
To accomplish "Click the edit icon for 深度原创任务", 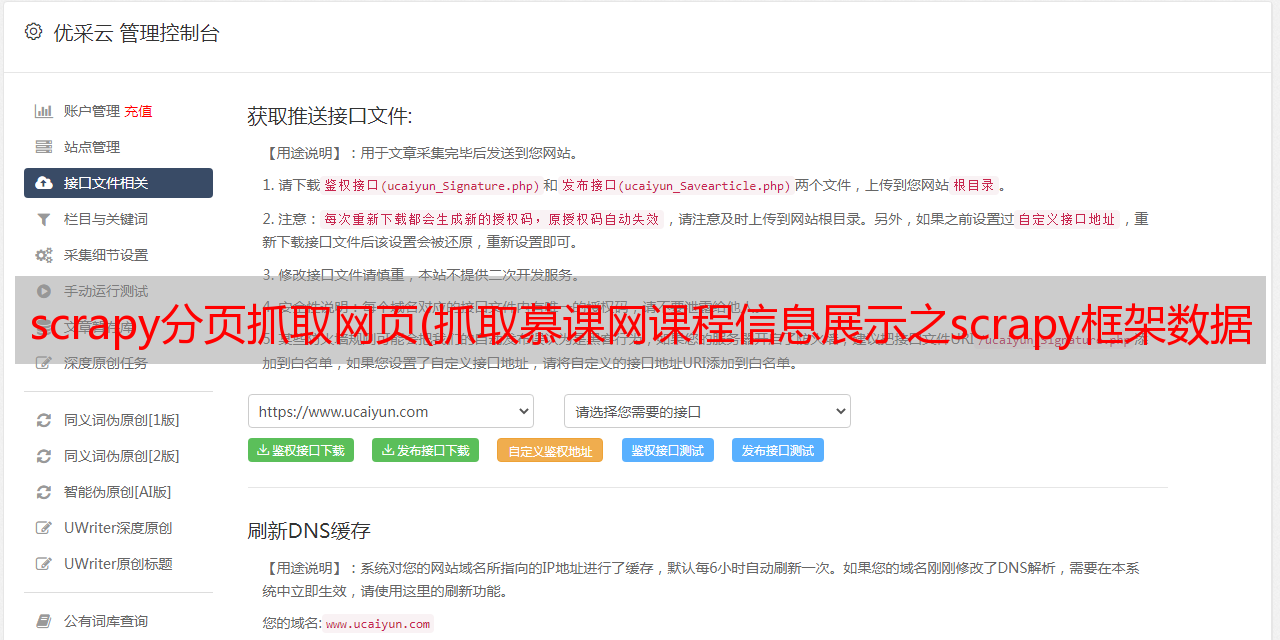I will click(x=44, y=363).
